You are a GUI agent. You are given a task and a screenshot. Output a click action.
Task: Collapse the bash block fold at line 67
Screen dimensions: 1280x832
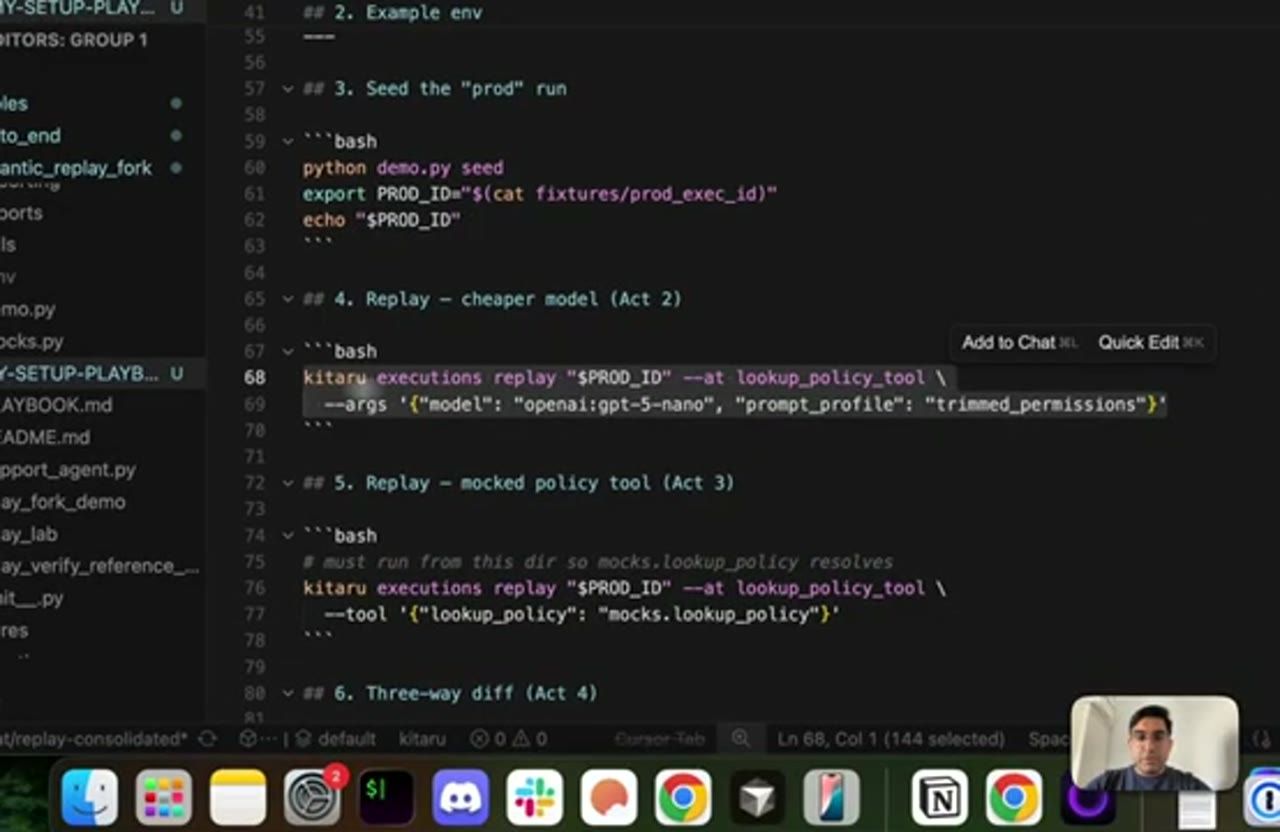coord(288,351)
